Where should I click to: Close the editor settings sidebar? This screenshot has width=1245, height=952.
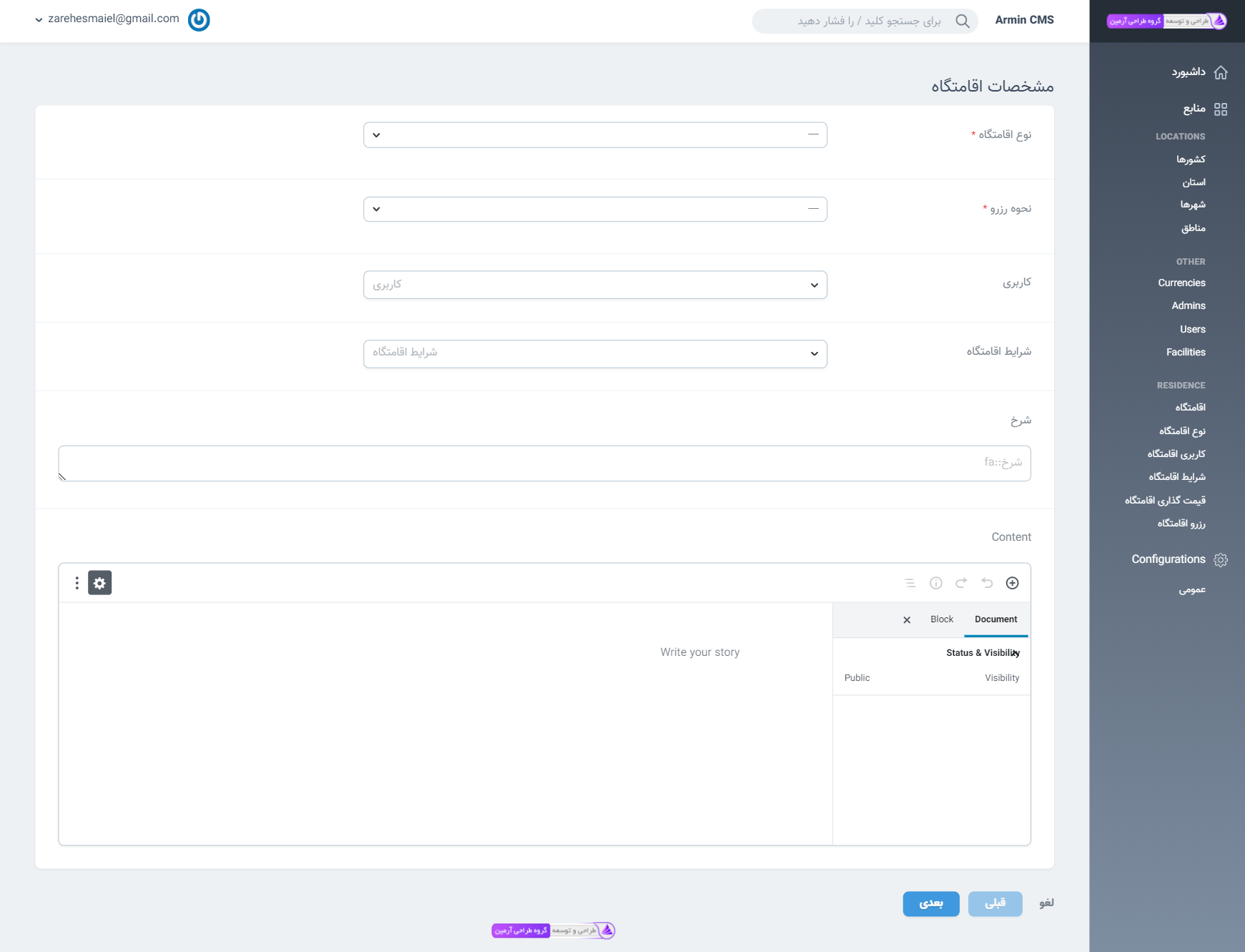coord(907,620)
